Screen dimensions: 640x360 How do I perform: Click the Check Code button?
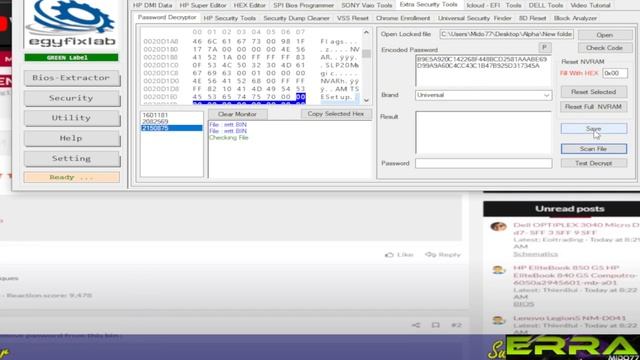(604, 48)
